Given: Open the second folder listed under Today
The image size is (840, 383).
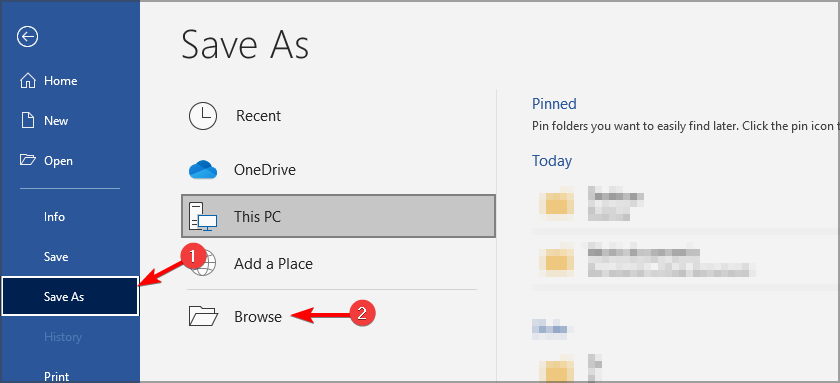Looking at the screenshot, I should [x=686, y=262].
